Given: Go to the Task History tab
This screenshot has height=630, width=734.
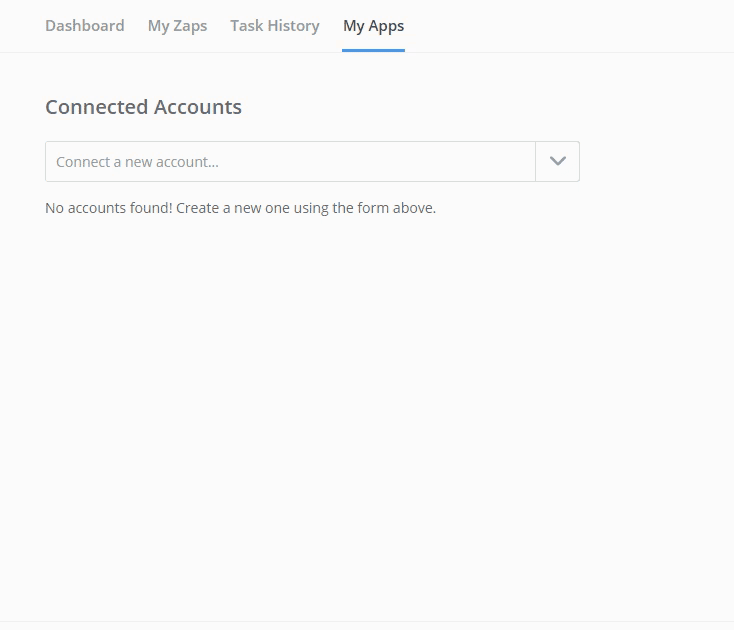Looking at the screenshot, I should [x=275, y=26].
